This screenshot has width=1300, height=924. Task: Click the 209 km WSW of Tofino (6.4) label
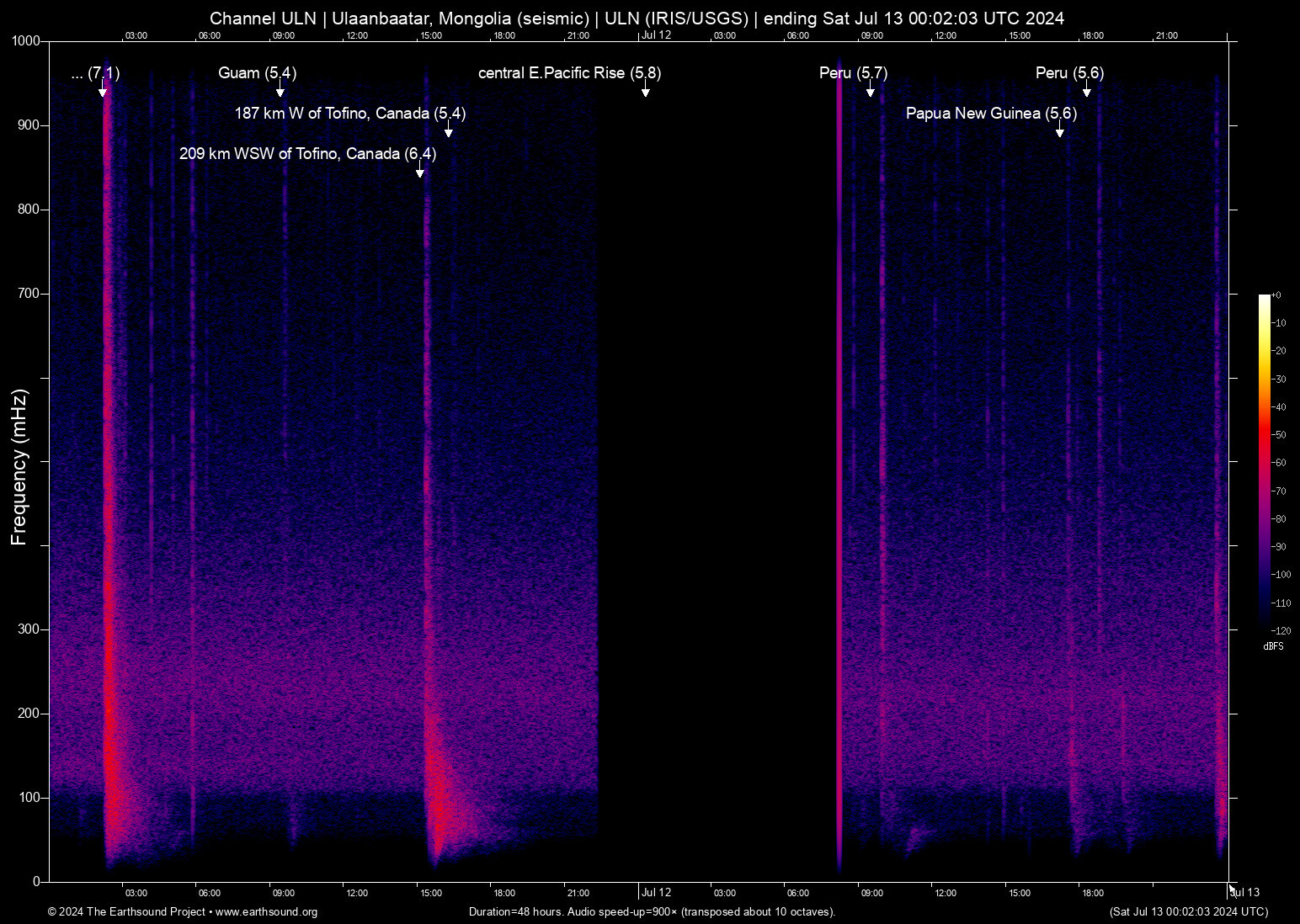point(308,154)
